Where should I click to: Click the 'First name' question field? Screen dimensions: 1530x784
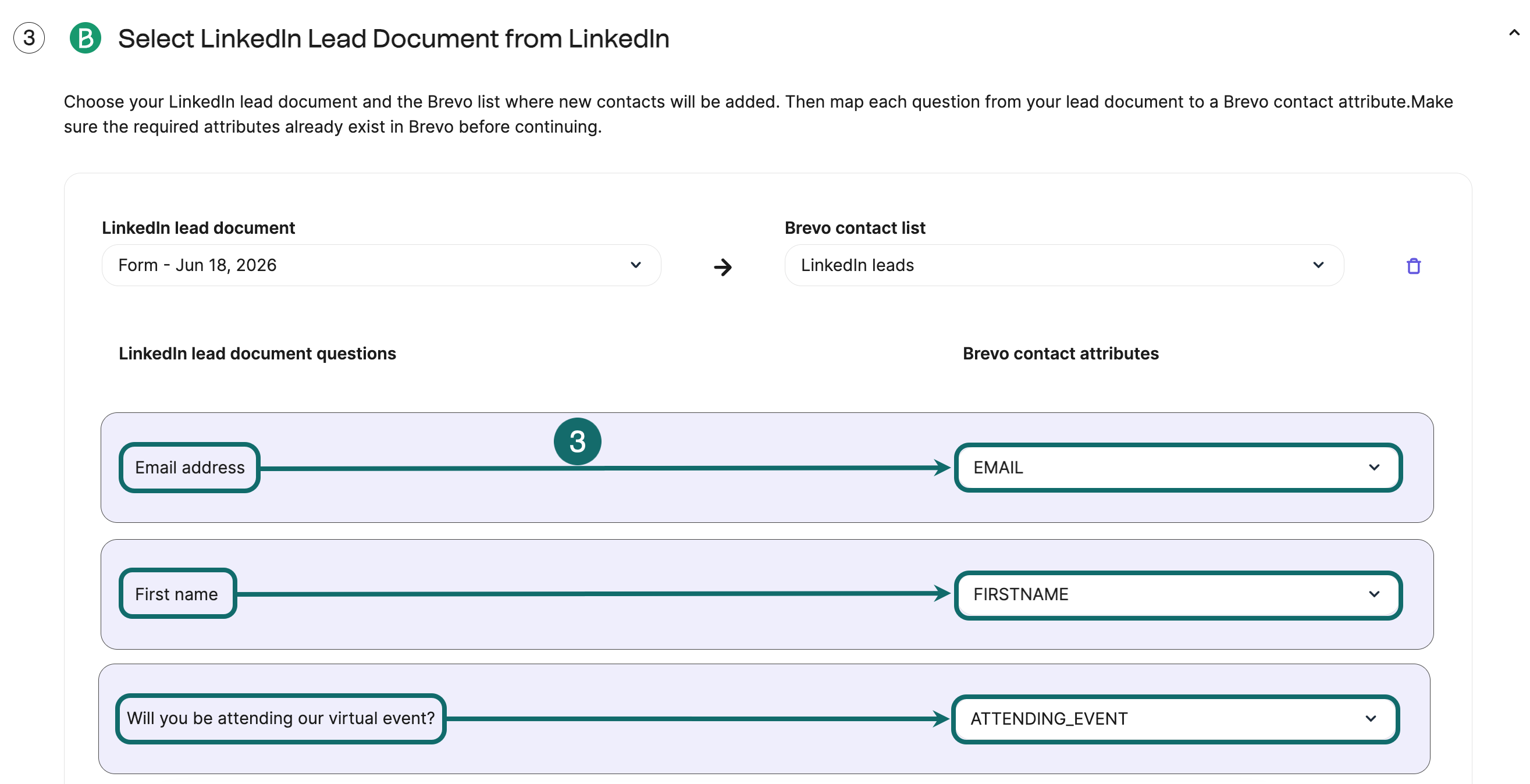177,594
